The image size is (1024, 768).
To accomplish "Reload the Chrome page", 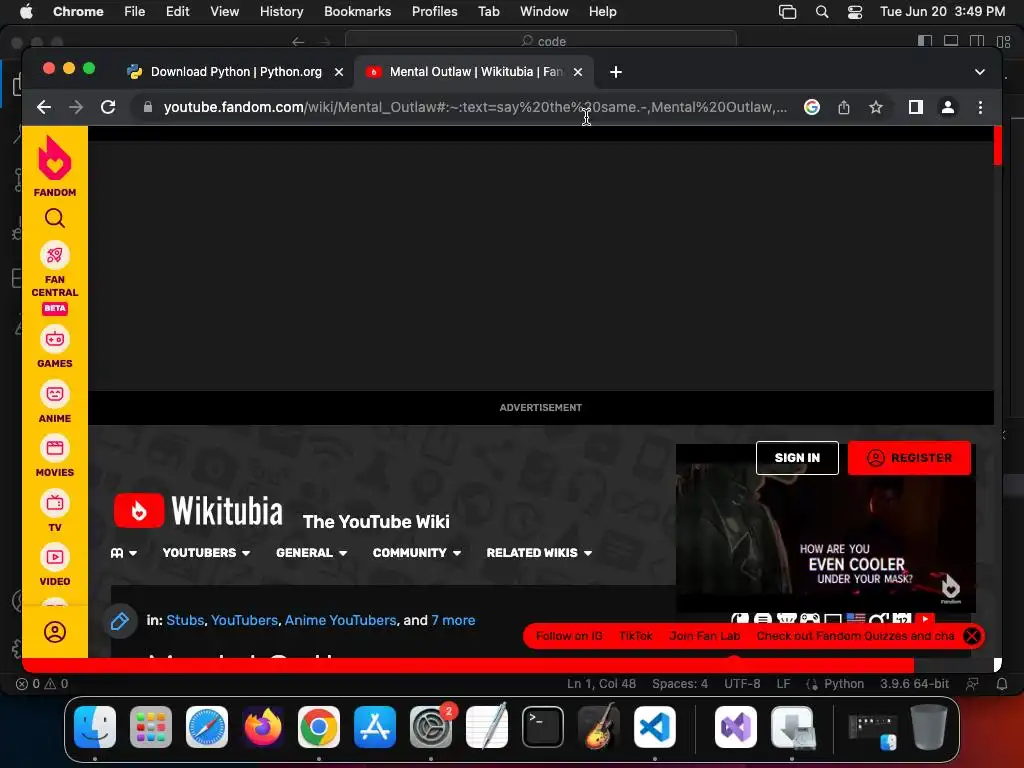I will point(108,107).
